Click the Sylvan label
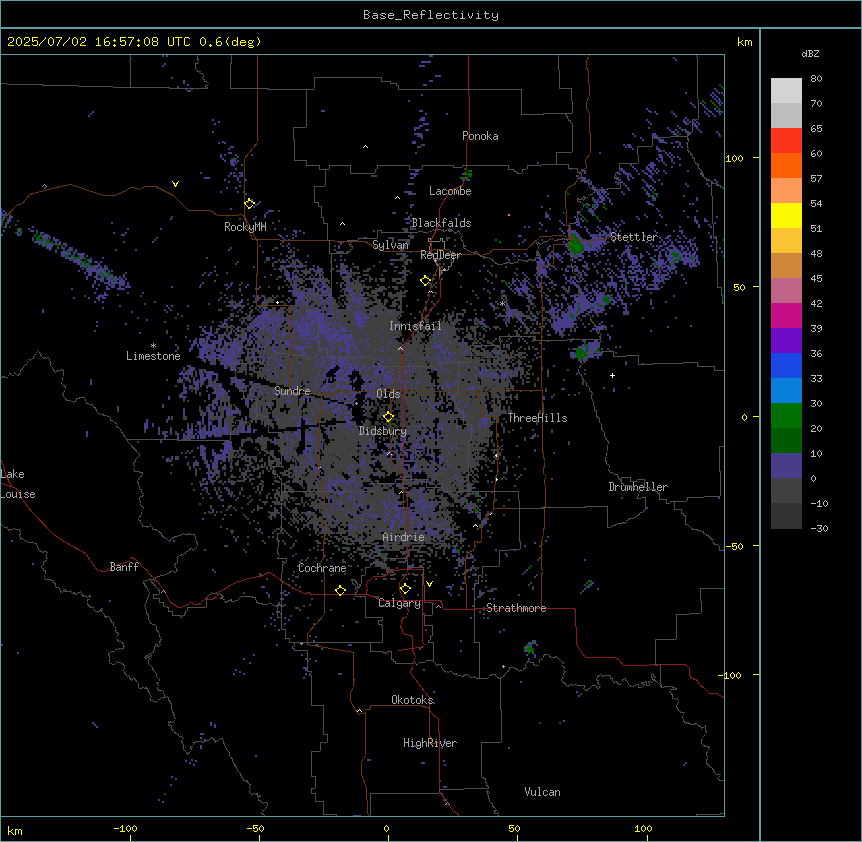The image size is (862, 842). coord(390,245)
